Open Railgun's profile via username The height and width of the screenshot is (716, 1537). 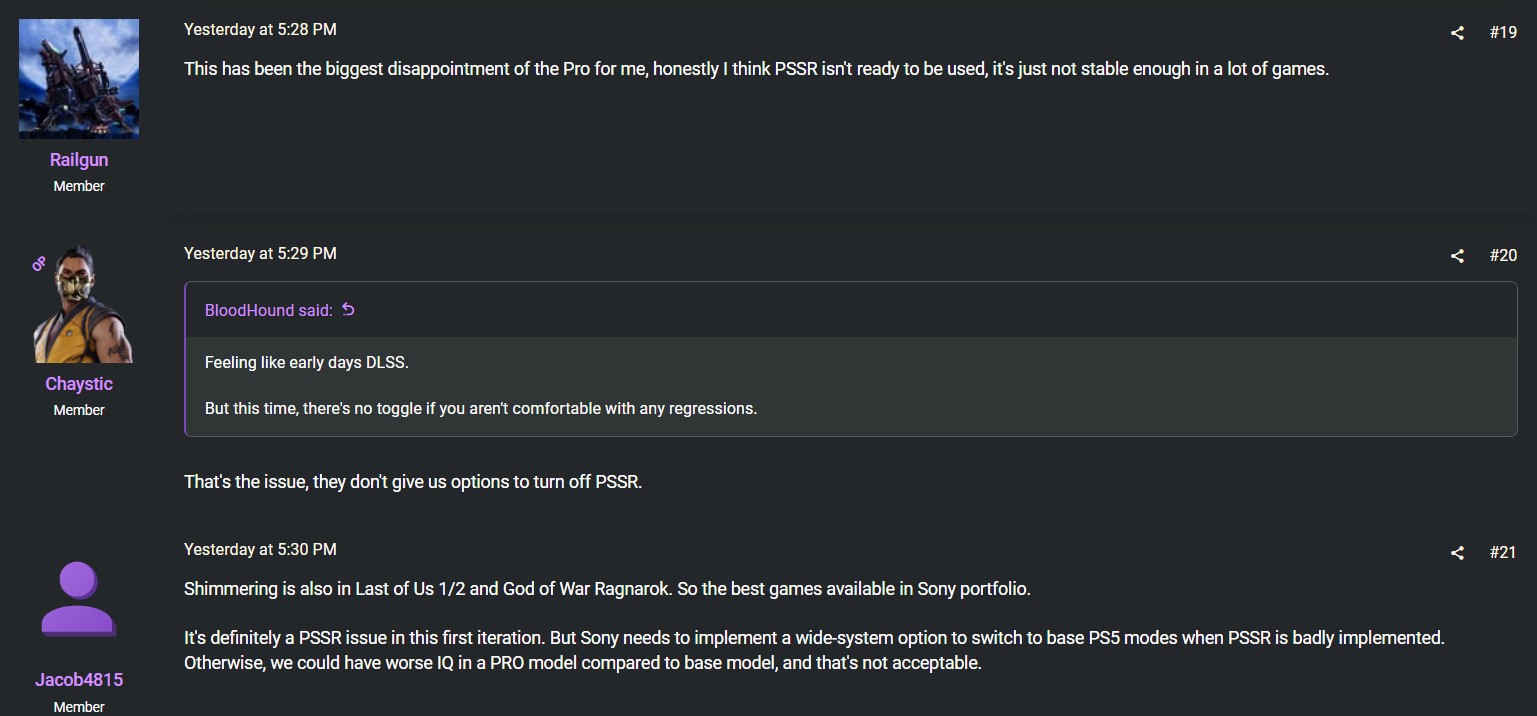pyautogui.click(x=79, y=160)
